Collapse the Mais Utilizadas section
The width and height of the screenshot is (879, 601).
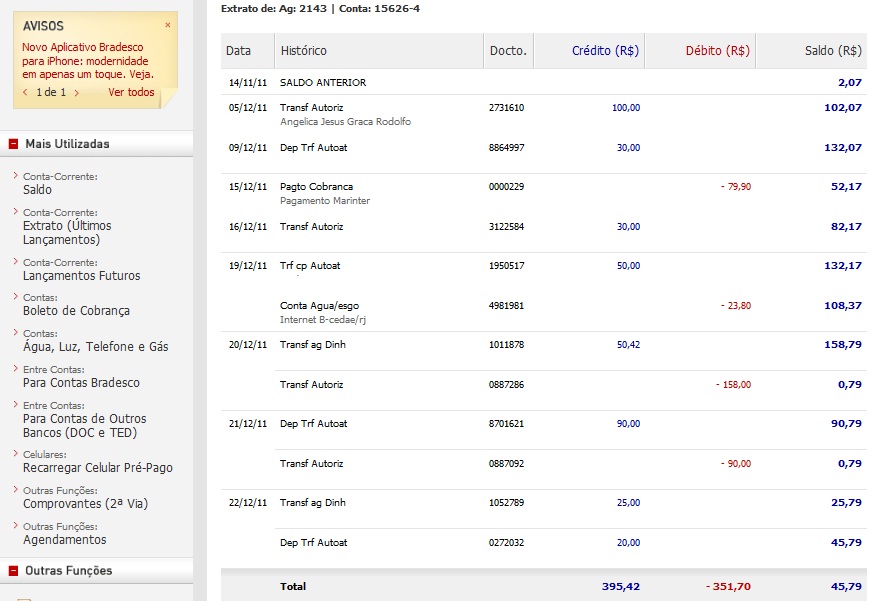[13, 144]
